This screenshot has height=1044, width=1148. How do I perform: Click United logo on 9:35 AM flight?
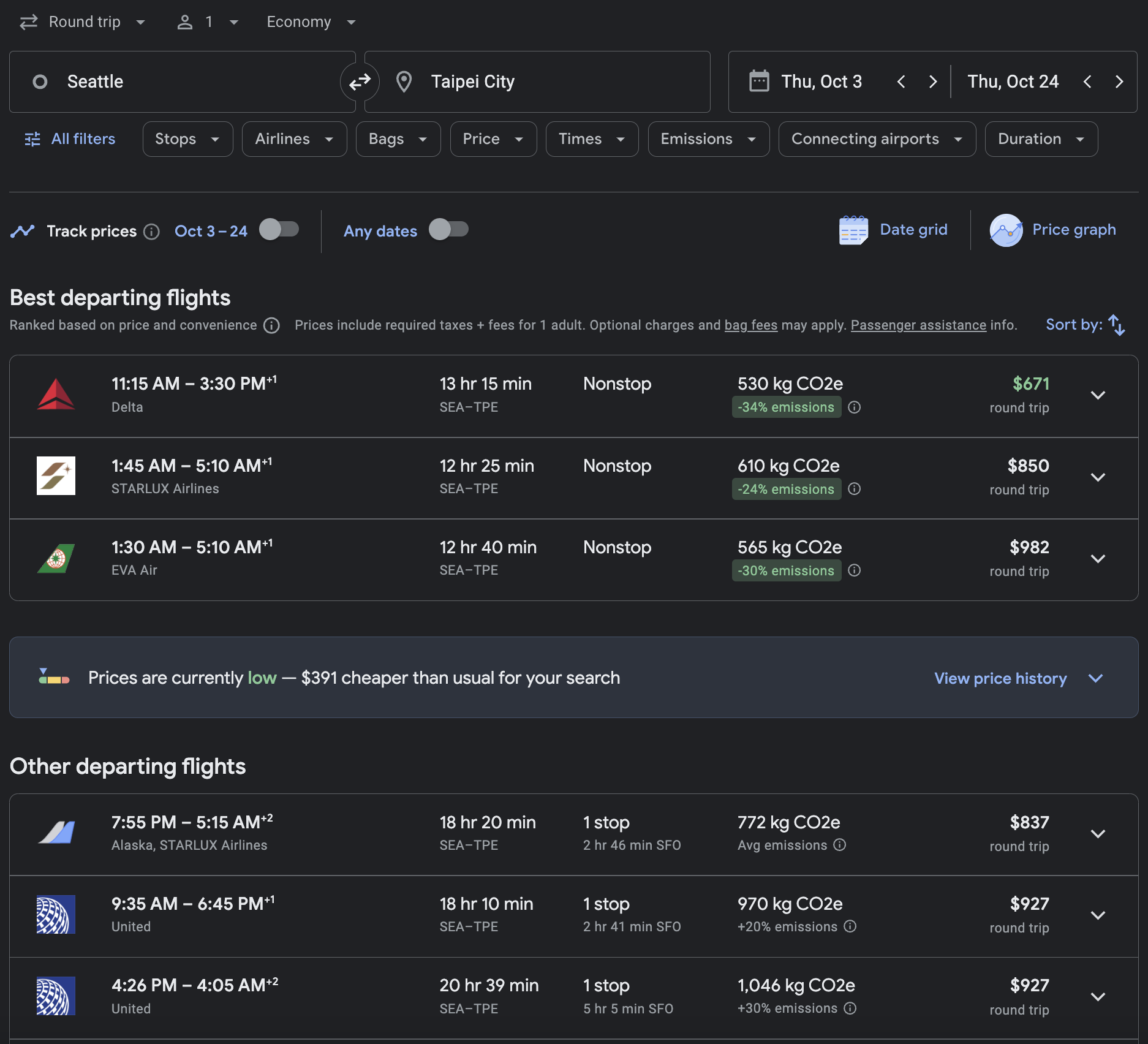click(56, 915)
